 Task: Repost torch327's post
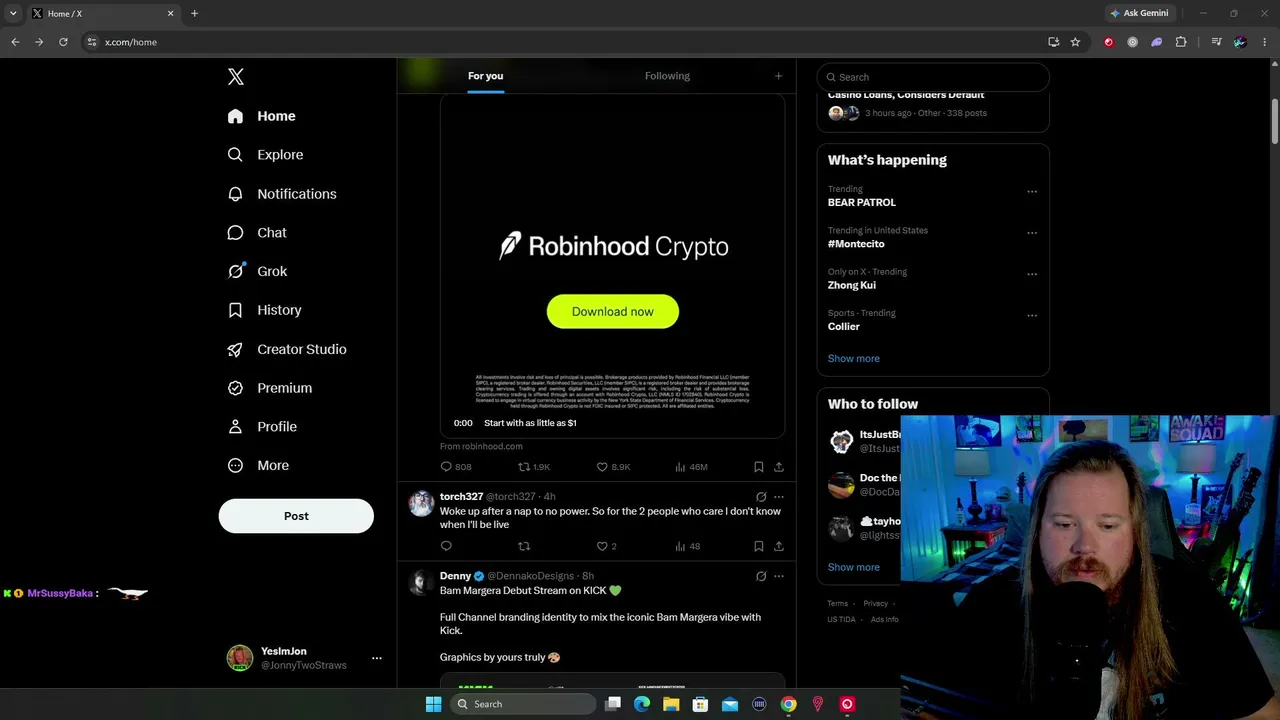click(x=524, y=546)
